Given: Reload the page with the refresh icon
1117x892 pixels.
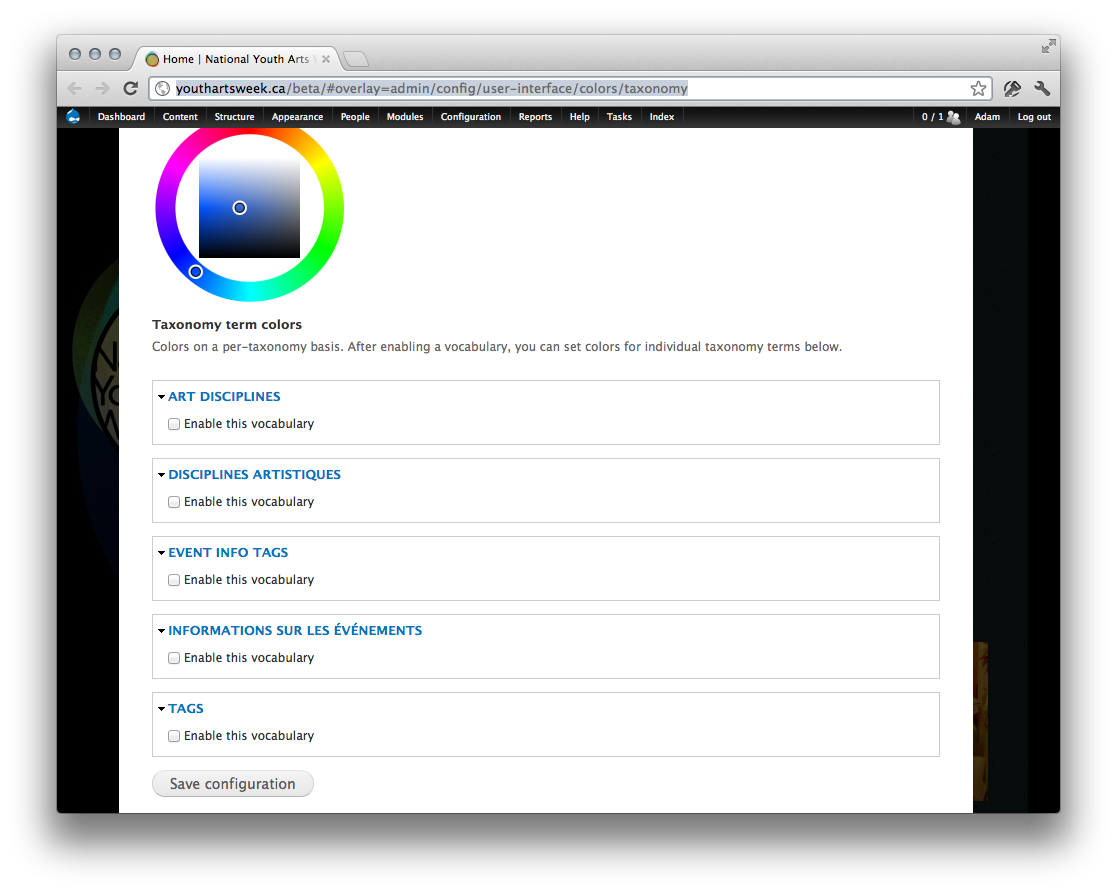Looking at the screenshot, I should coord(130,88).
